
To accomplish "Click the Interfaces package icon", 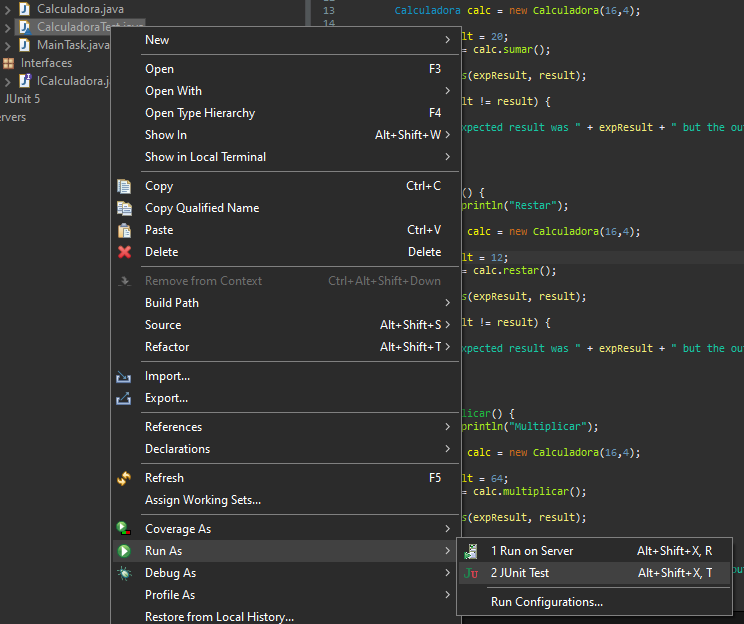I will (x=9, y=63).
